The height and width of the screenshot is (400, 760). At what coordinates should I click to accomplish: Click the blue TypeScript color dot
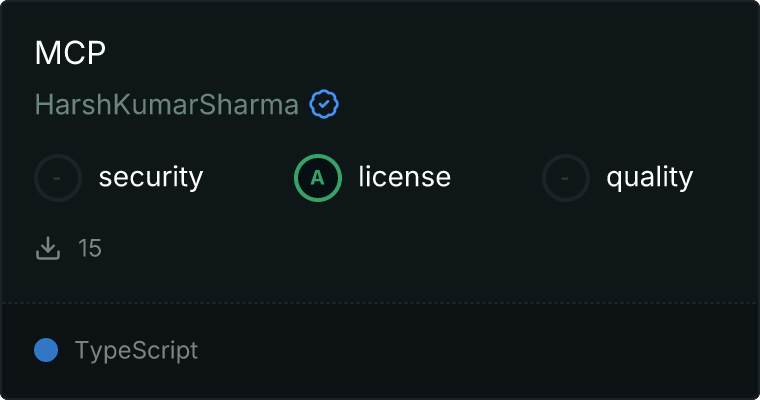coord(46,350)
